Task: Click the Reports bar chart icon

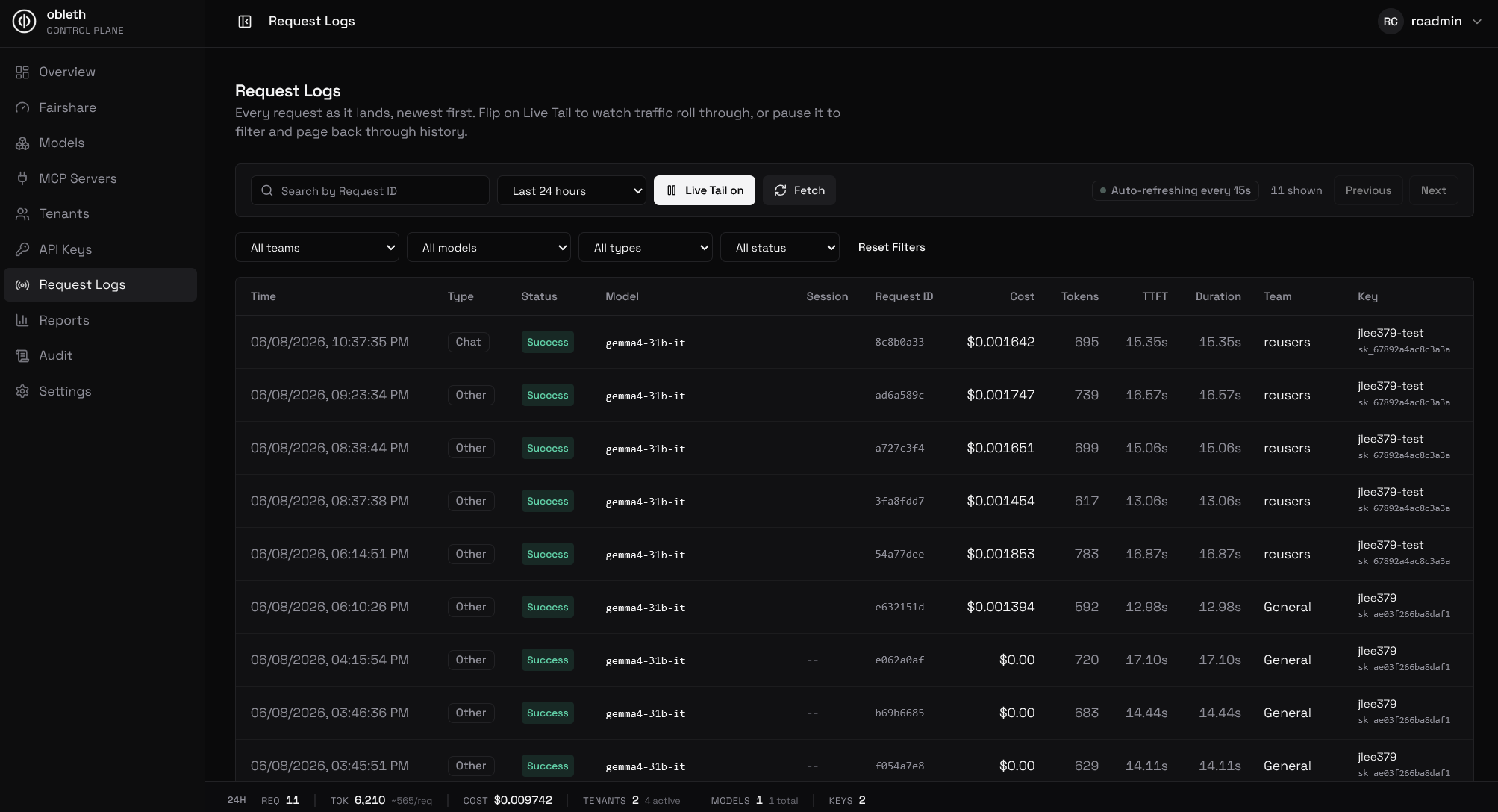Action: 22,320
